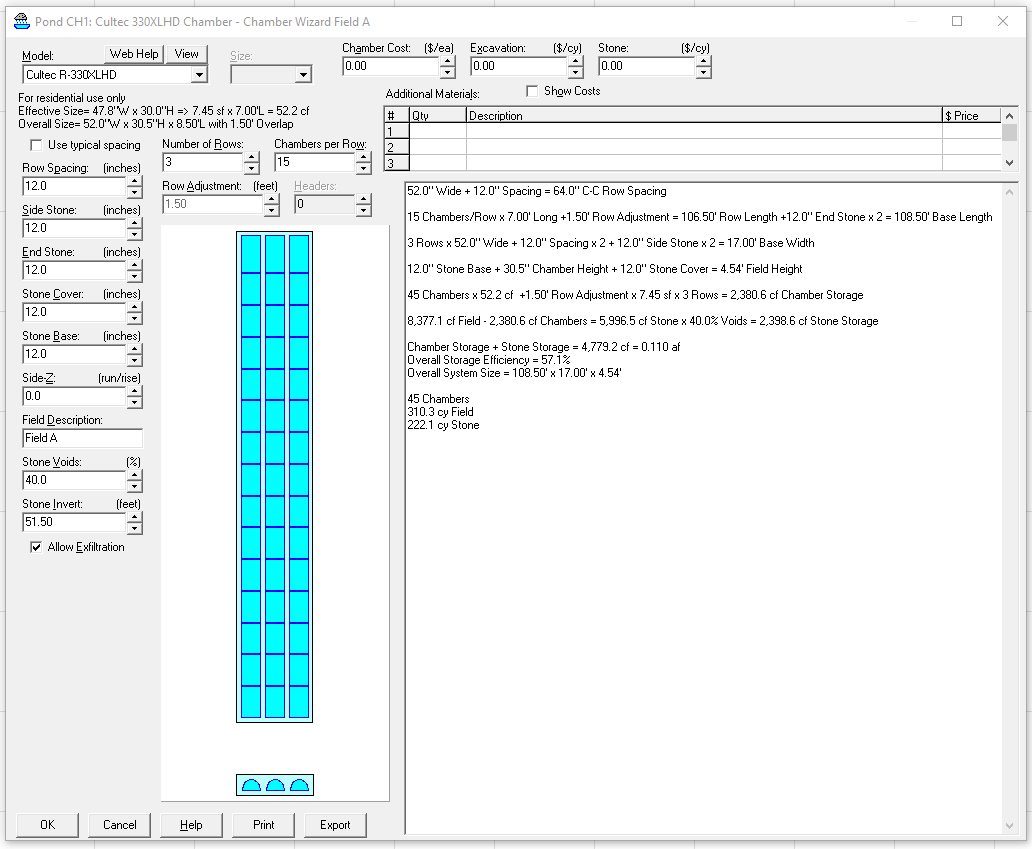Click the Stone Cover input field
This screenshot has height=849, width=1032.
pos(74,312)
